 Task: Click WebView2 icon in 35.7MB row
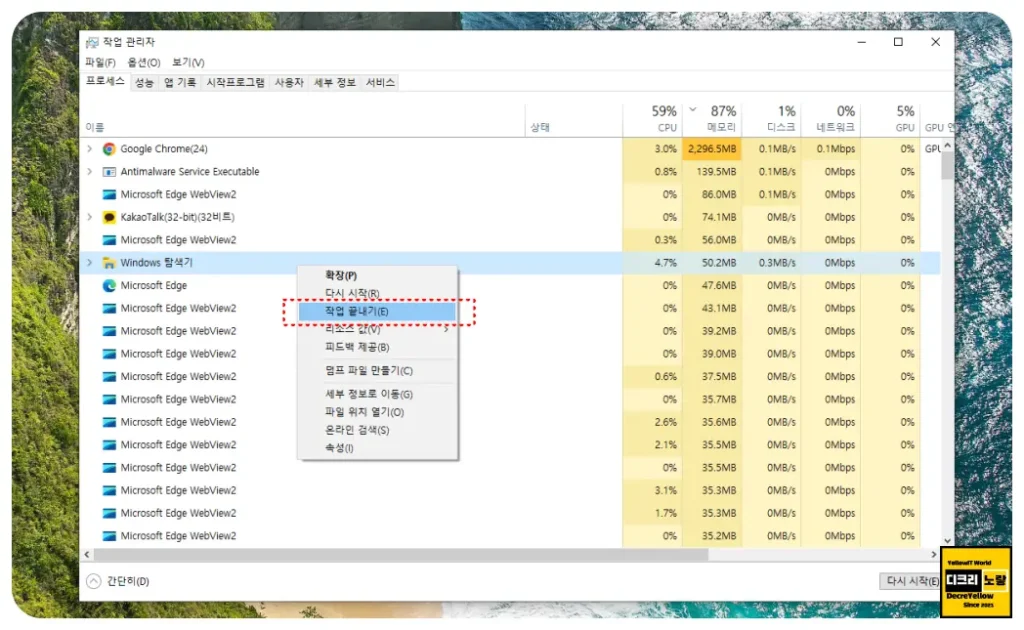point(109,400)
